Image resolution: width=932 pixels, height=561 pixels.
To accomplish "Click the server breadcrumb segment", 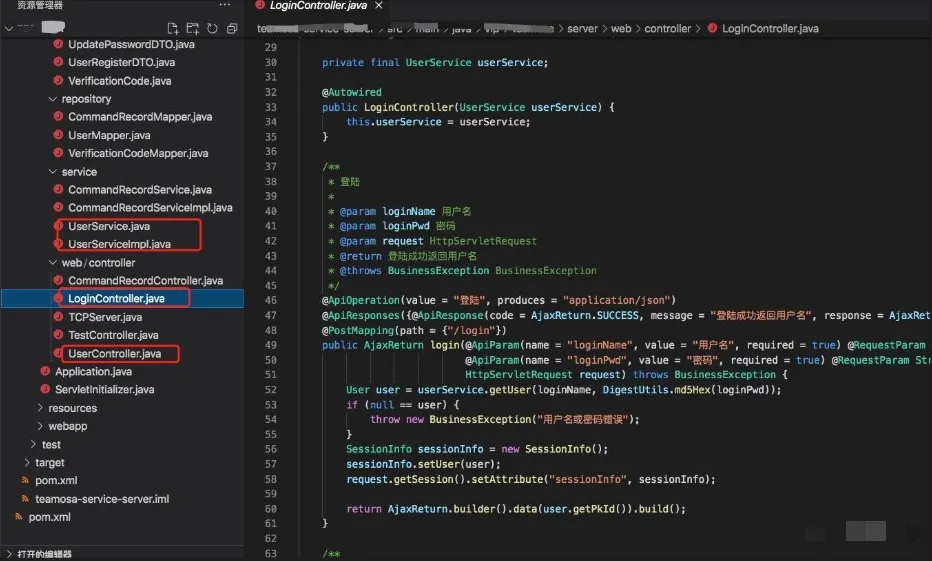I will tap(582, 28).
